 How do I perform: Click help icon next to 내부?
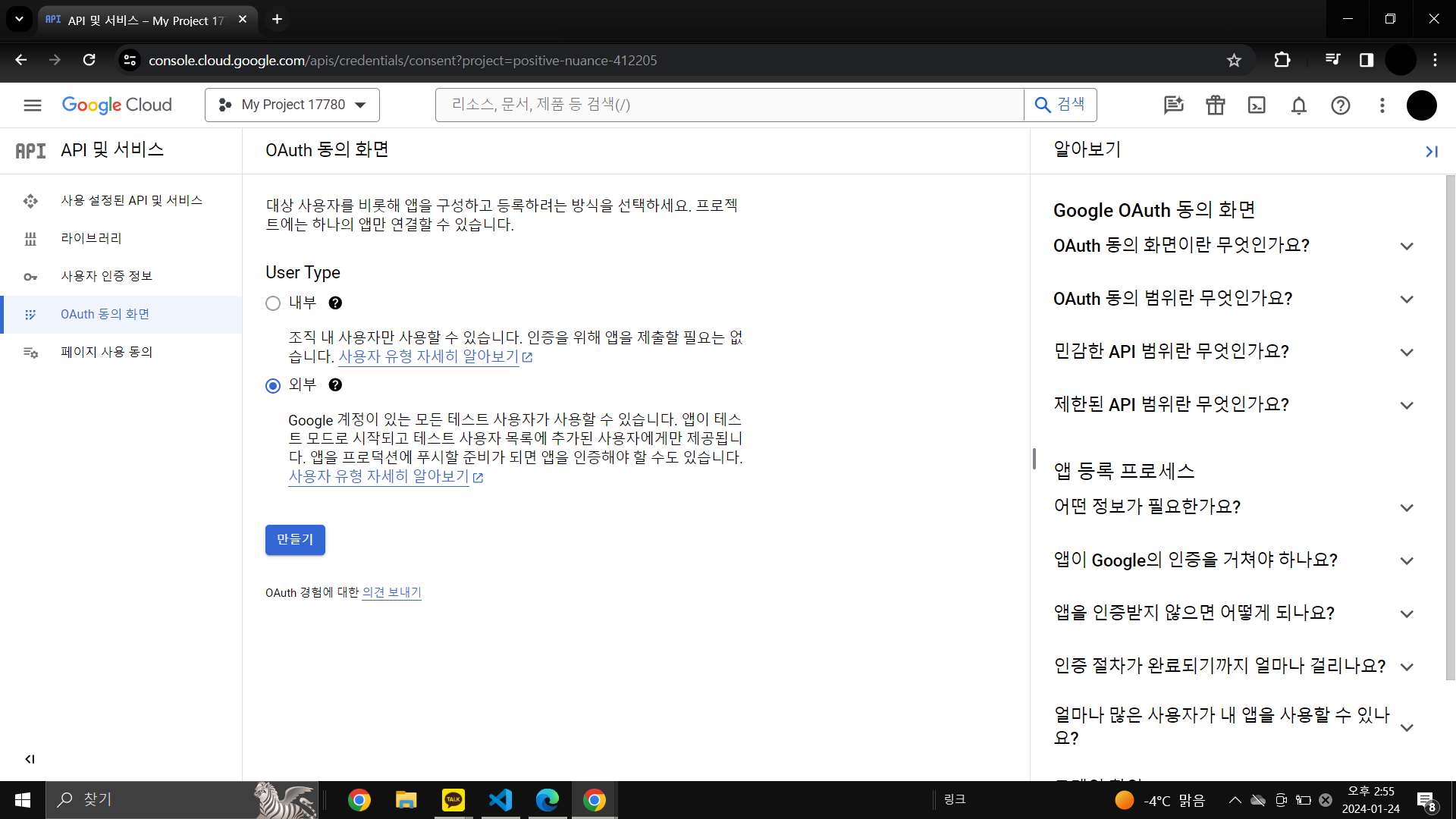click(x=335, y=303)
